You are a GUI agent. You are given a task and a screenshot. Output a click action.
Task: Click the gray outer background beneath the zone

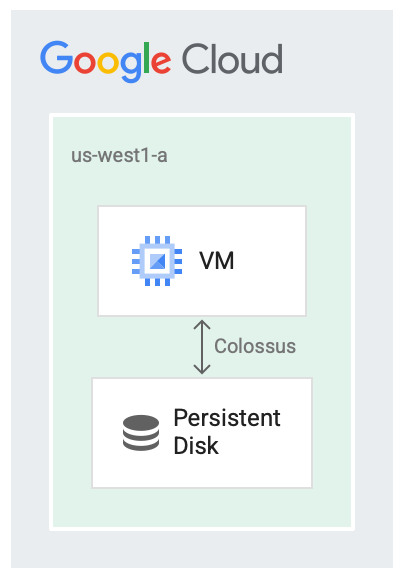tap(202, 549)
